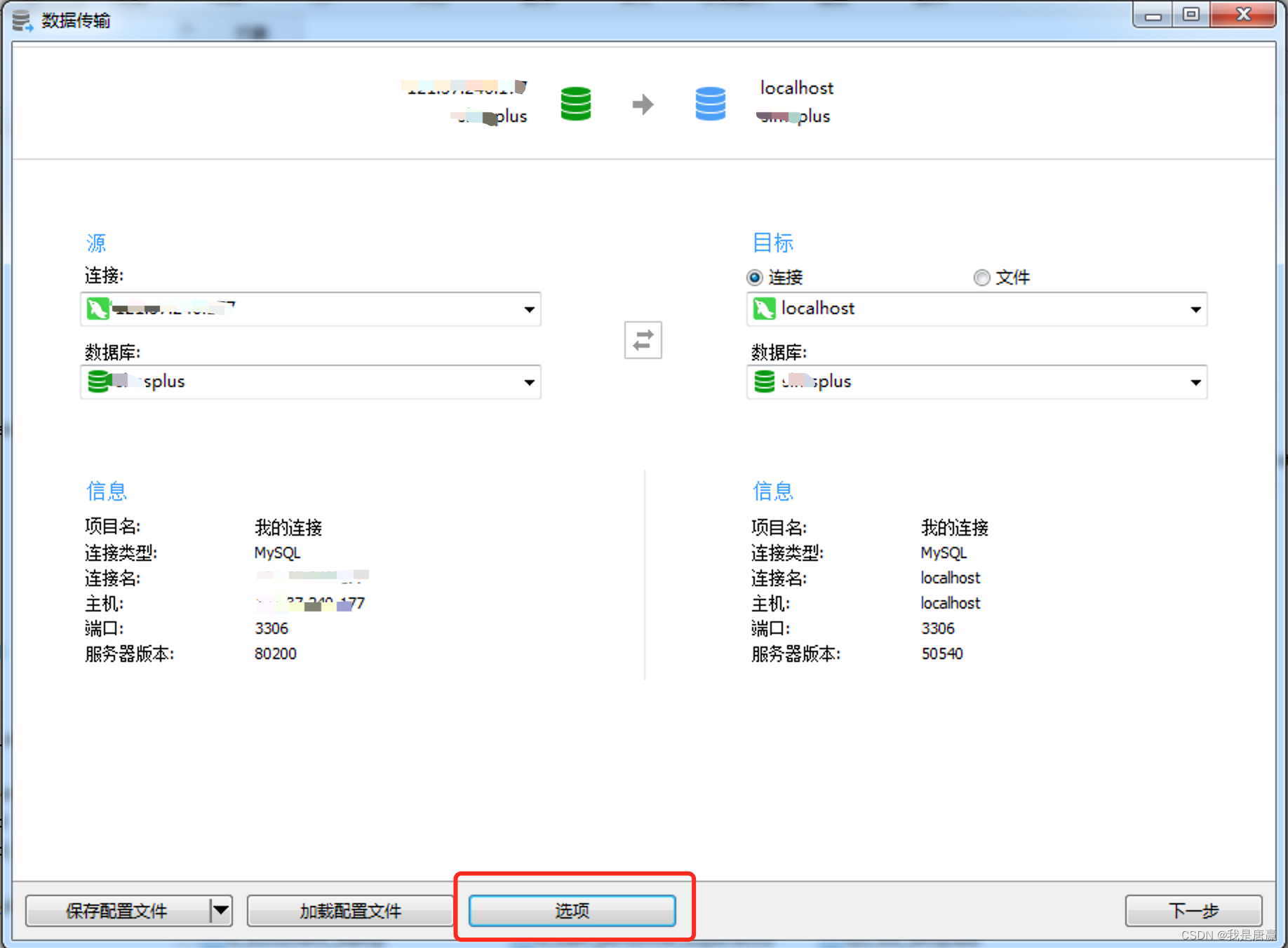Click the 下一步 button
This screenshot has width=1288, height=948.
pos(1193,911)
